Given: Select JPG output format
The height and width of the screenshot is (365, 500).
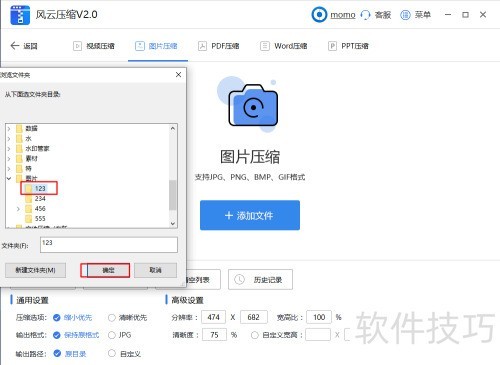Looking at the screenshot, I should 112,335.
